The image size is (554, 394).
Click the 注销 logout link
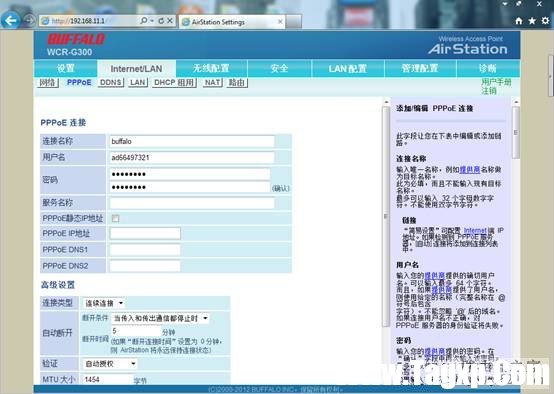coord(489,91)
